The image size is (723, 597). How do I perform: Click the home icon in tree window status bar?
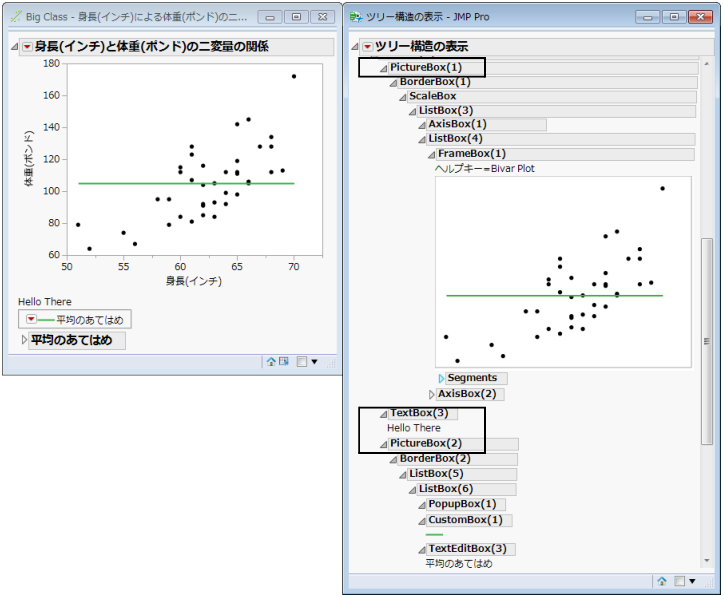click(662, 581)
